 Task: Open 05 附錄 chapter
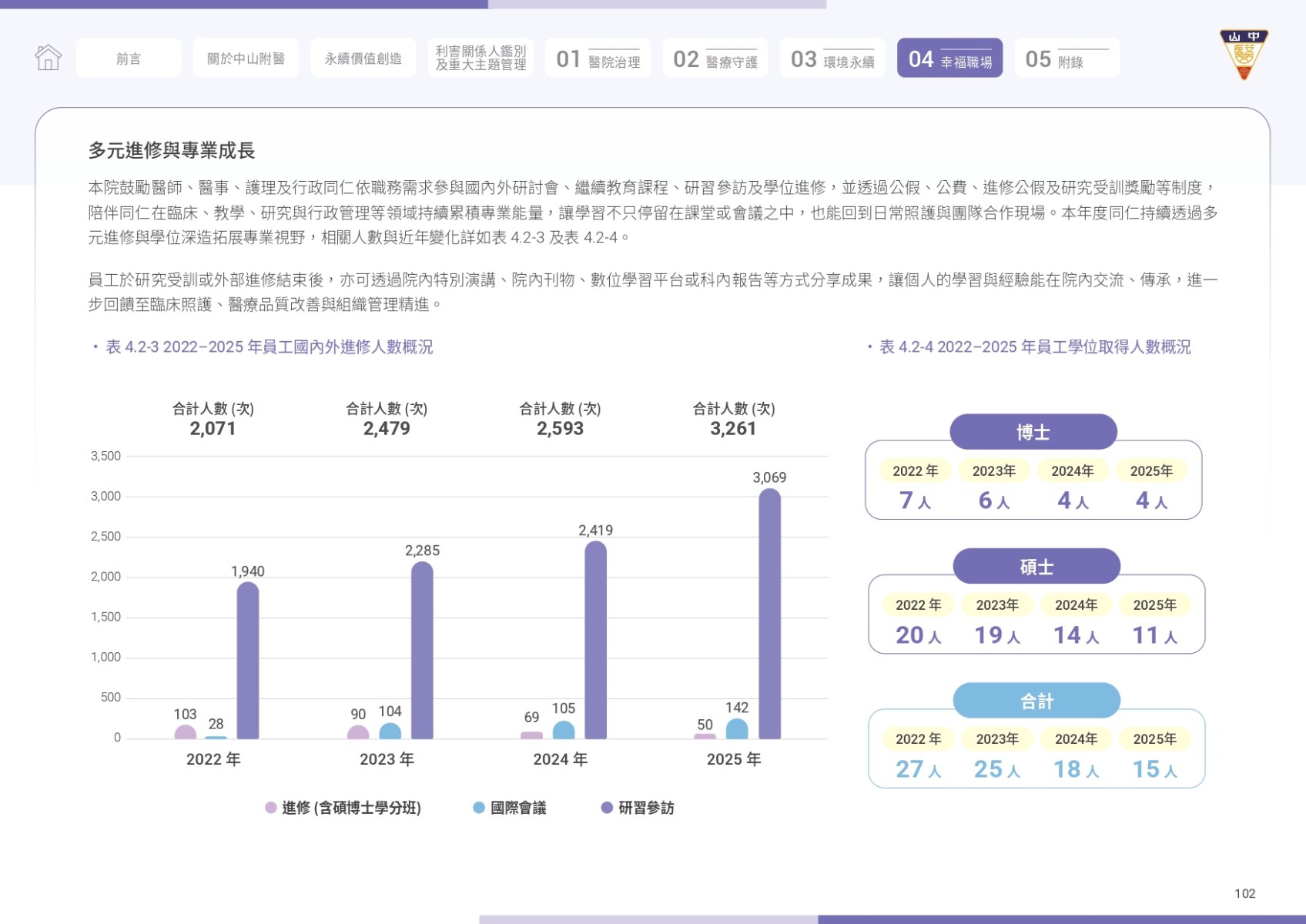[x=1067, y=58]
